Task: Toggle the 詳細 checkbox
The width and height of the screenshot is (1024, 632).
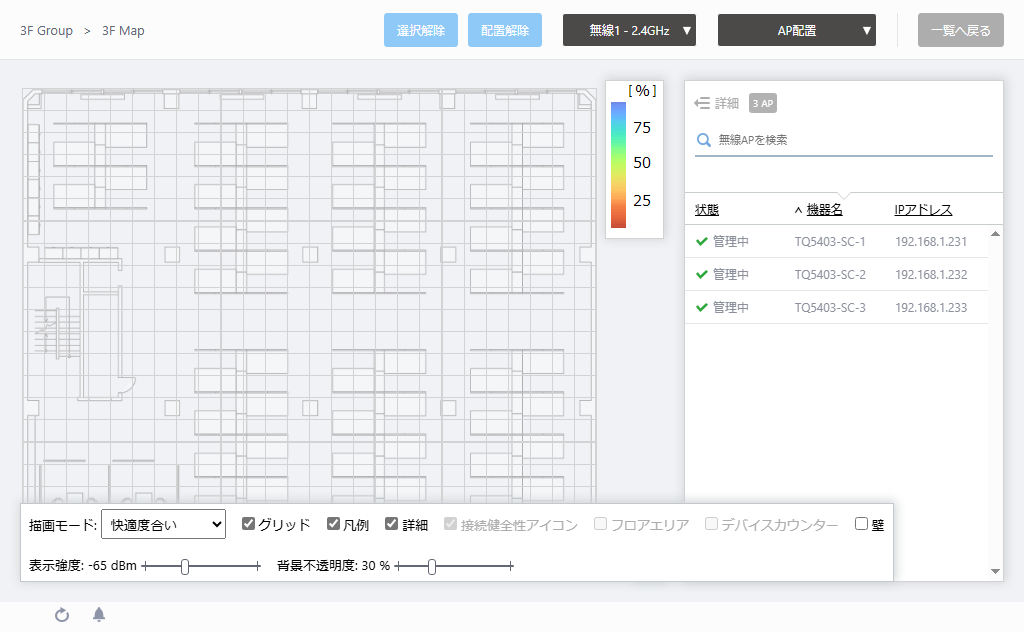Action: 391,524
